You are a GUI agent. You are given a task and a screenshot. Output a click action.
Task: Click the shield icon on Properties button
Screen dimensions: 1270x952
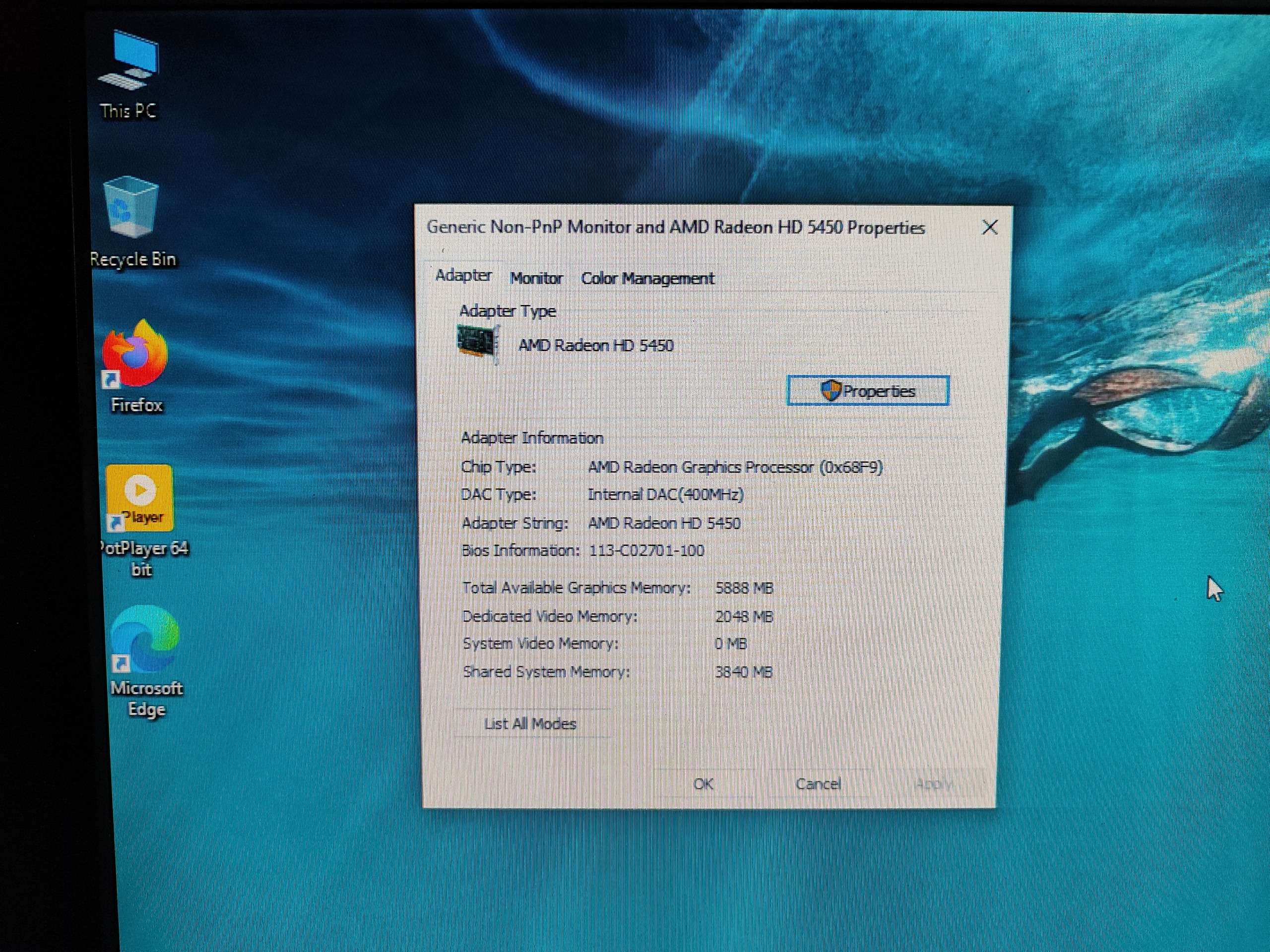[x=830, y=391]
